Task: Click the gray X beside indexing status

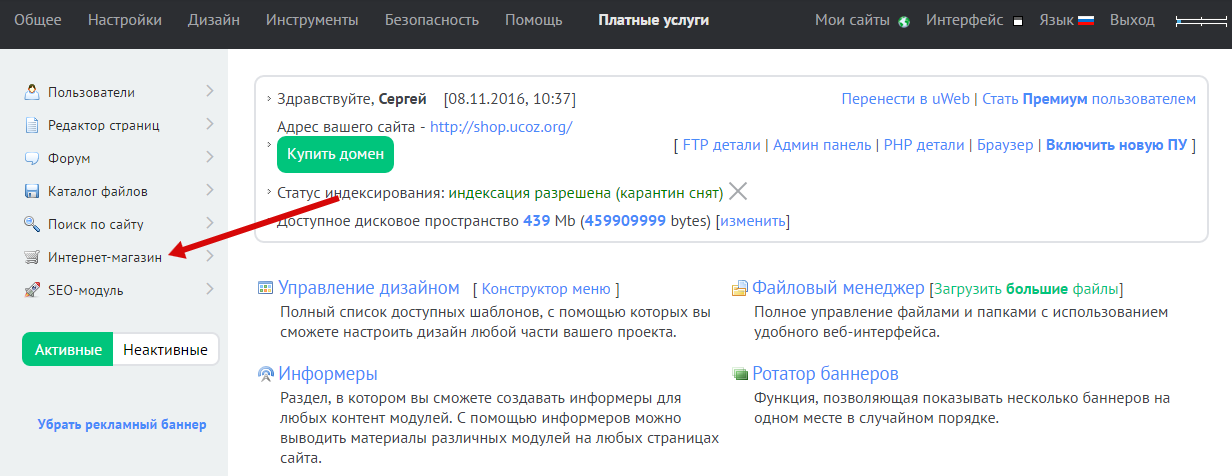Action: 738,191
